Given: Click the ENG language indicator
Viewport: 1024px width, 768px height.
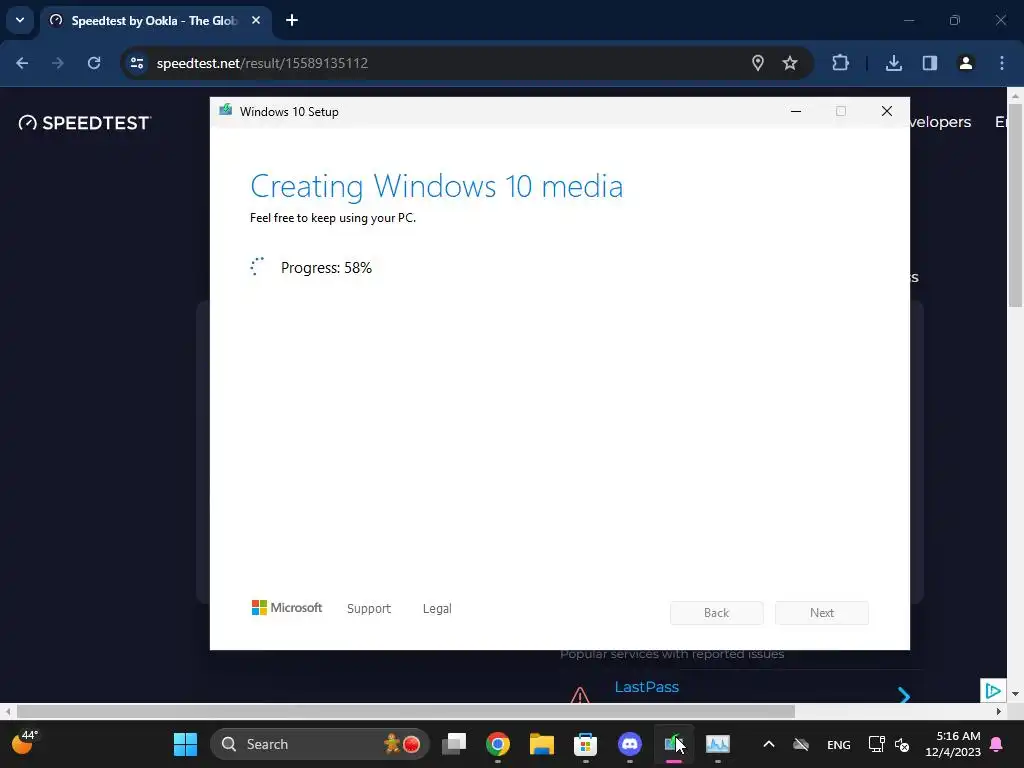Looking at the screenshot, I should pos(839,744).
